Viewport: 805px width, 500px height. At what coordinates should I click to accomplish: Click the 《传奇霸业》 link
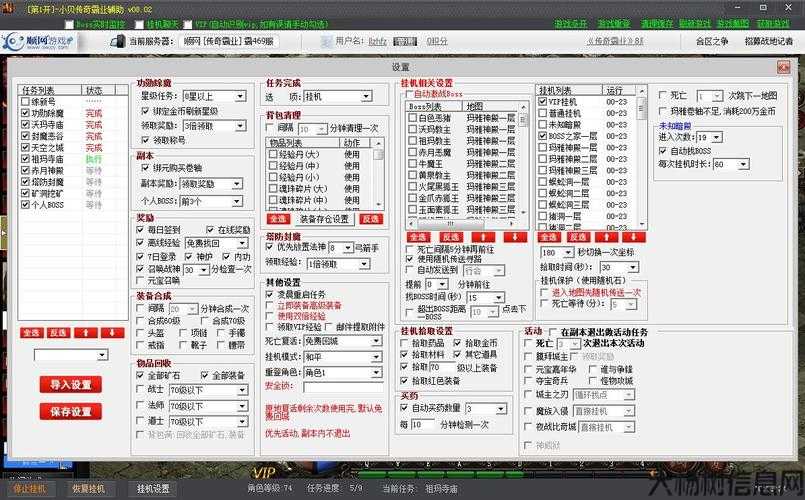[x=615, y=41]
